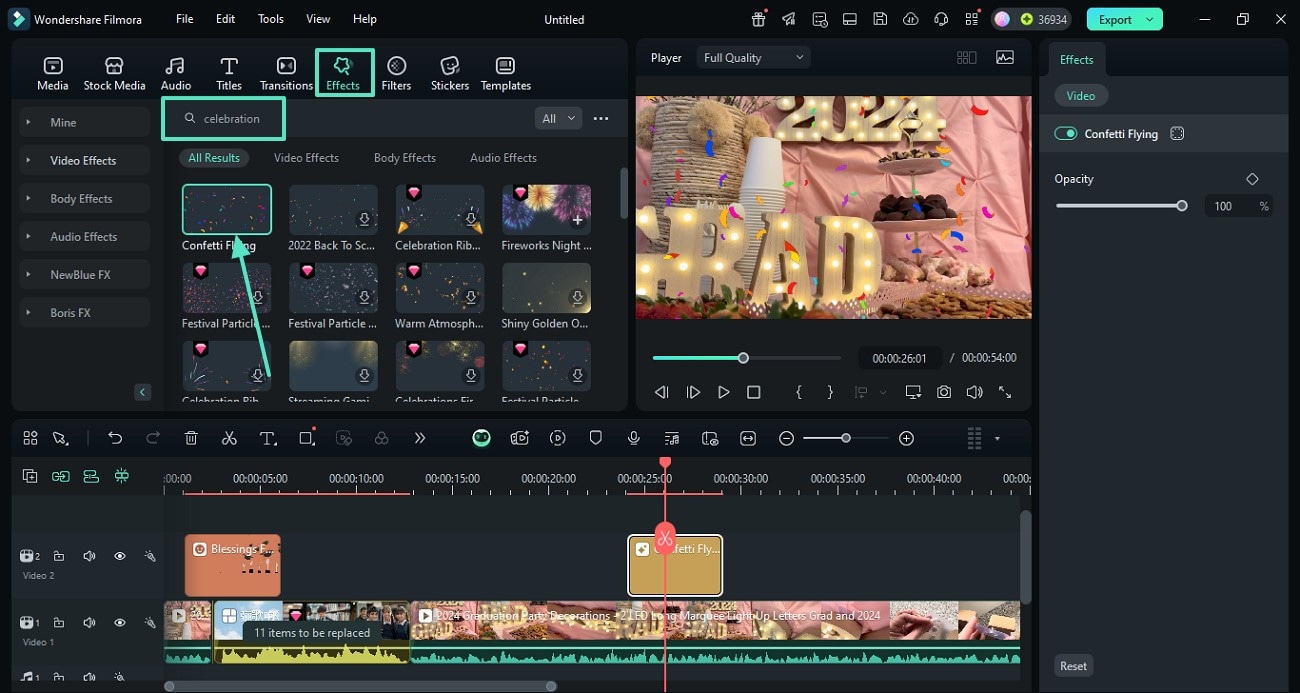Click the Text tool icon
Screen dimensions: 1300x693
coord(268,438)
